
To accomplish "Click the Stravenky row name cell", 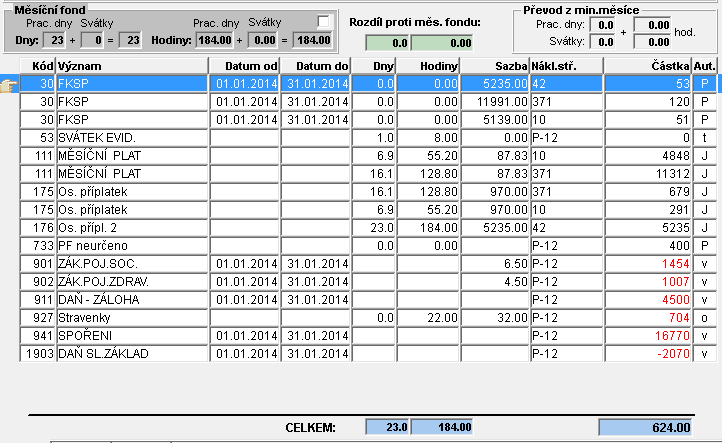I will [x=133, y=318].
